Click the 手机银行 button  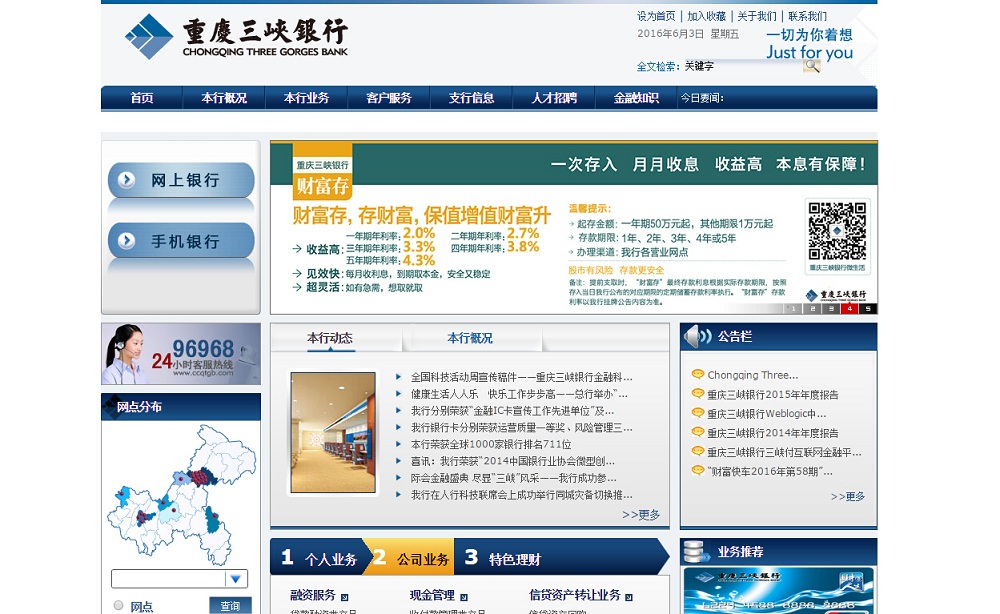[x=181, y=240]
